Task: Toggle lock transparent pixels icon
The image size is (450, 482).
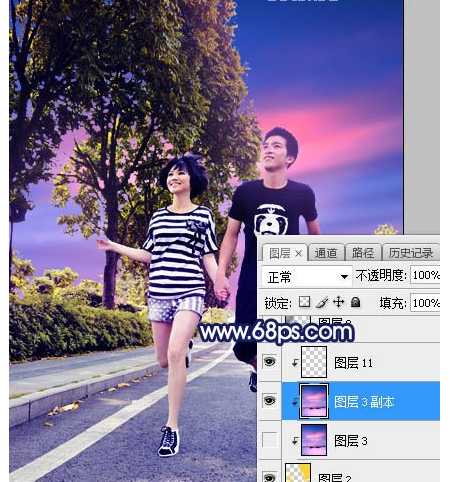Action: [304, 302]
